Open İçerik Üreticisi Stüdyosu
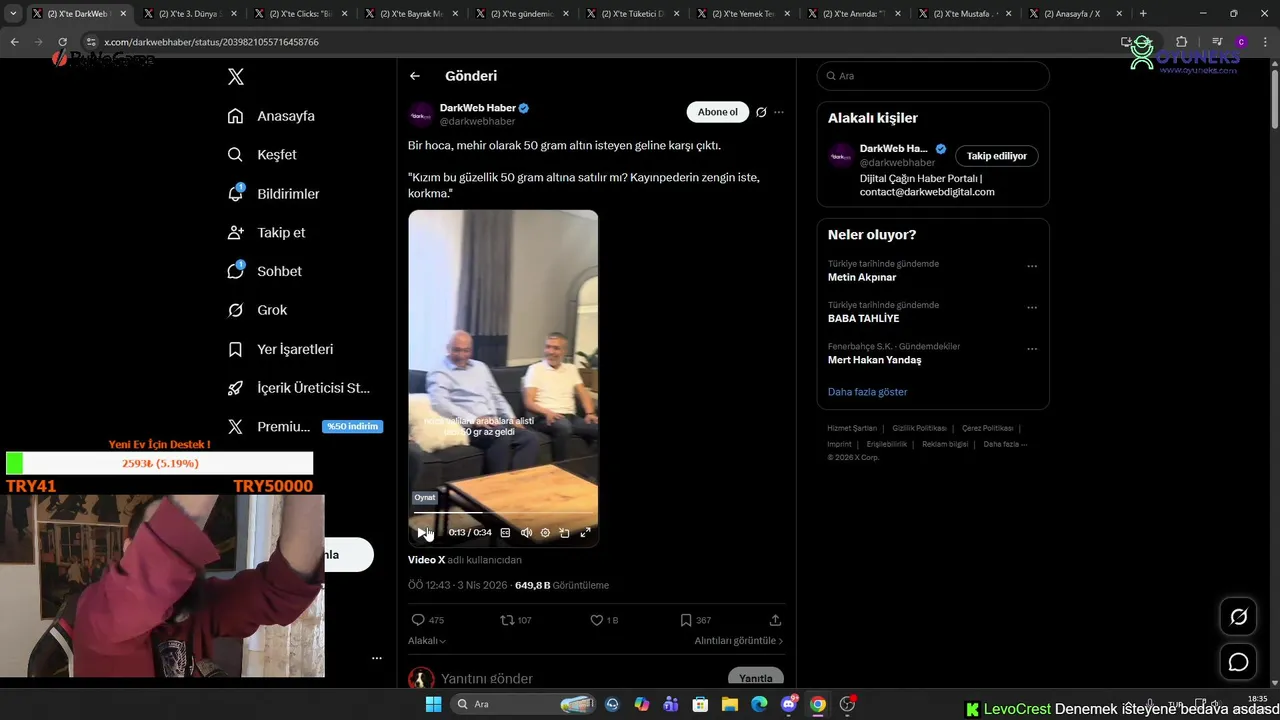 (x=299, y=388)
